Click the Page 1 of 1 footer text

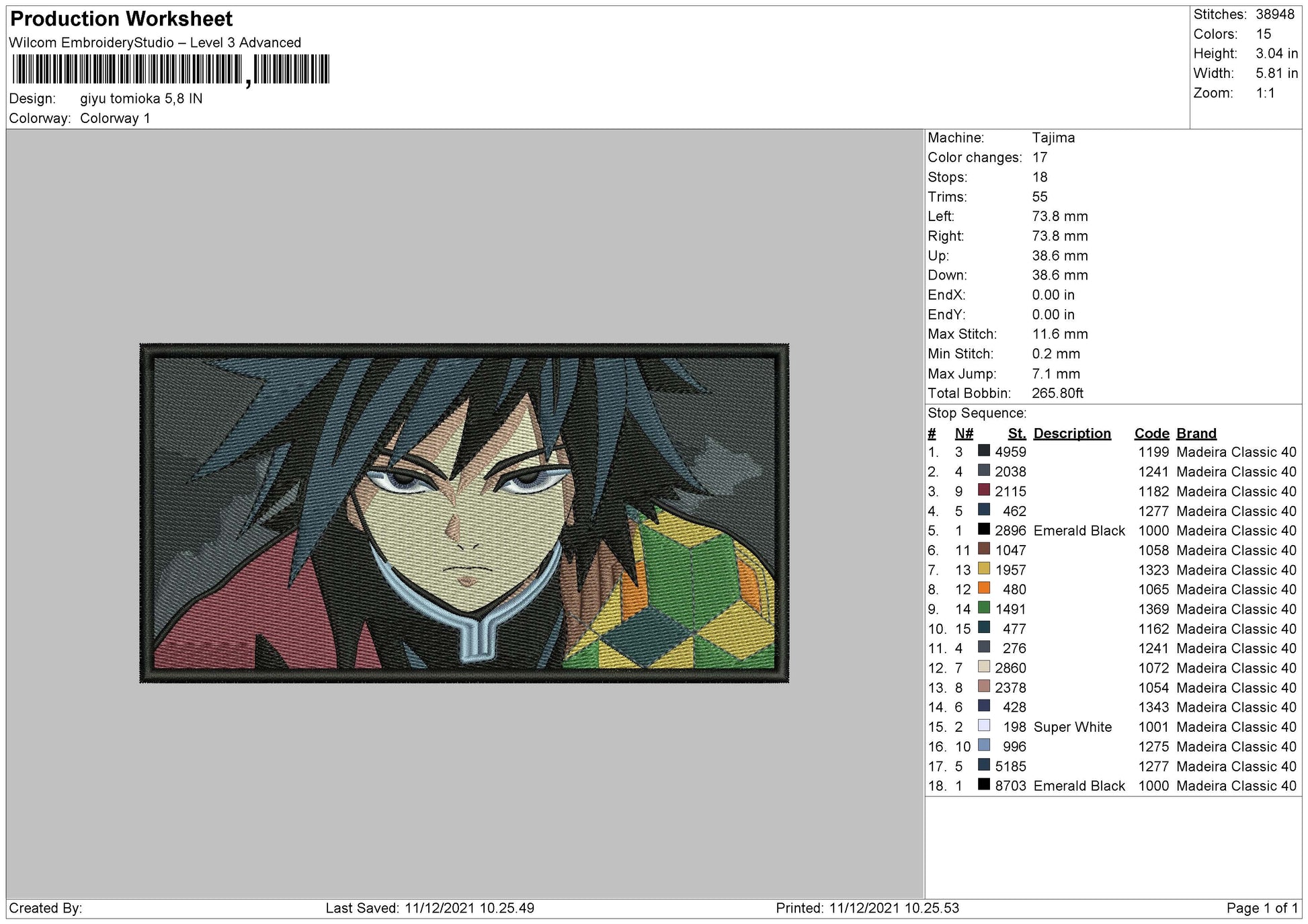tap(1262, 909)
